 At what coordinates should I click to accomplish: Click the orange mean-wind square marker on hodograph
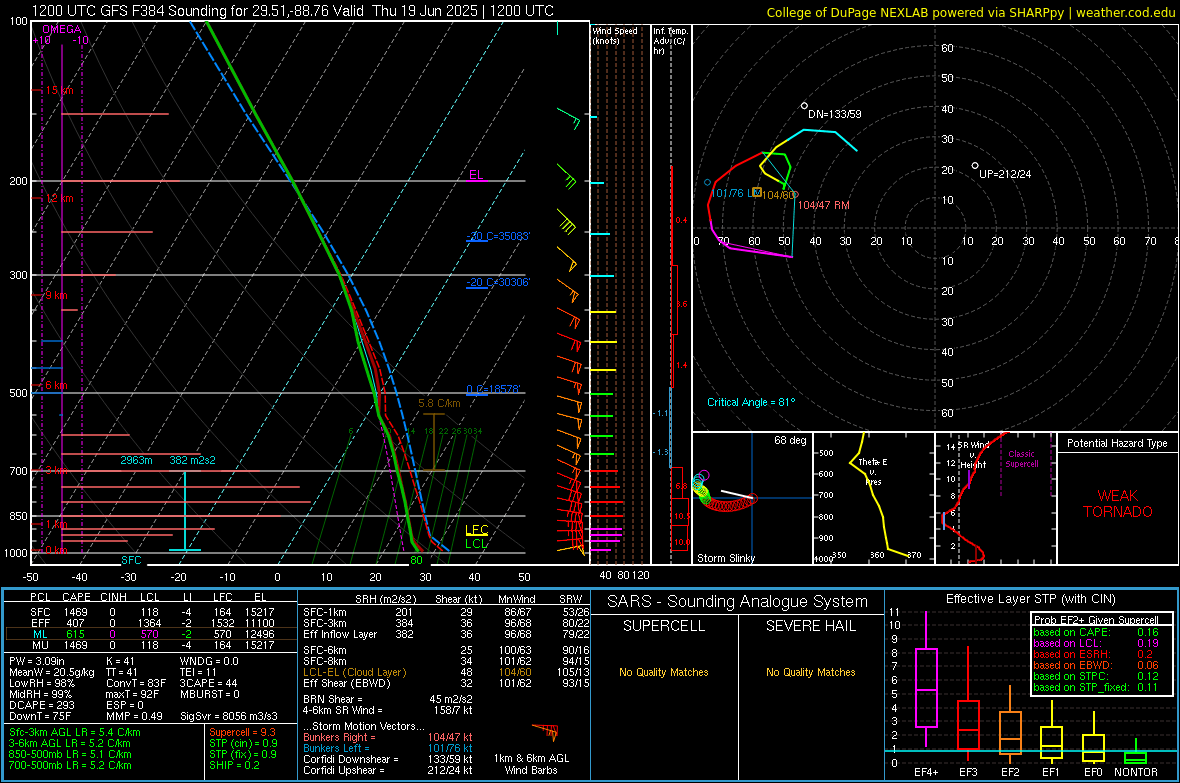[x=757, y=193]
